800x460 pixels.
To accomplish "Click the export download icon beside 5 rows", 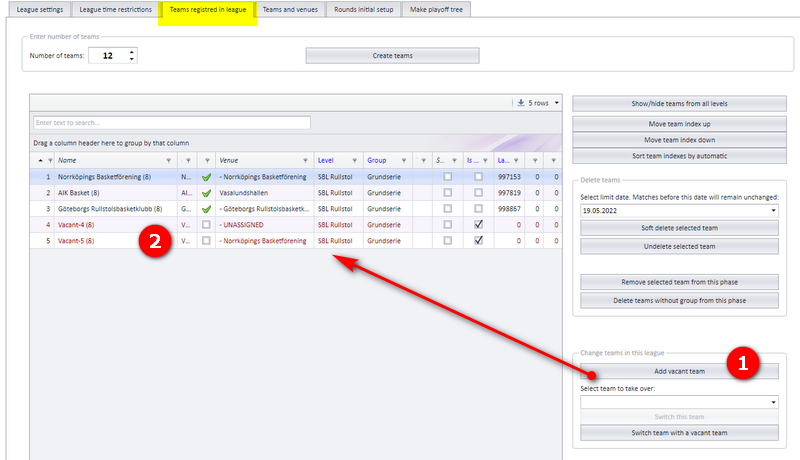I will (520, 103).
